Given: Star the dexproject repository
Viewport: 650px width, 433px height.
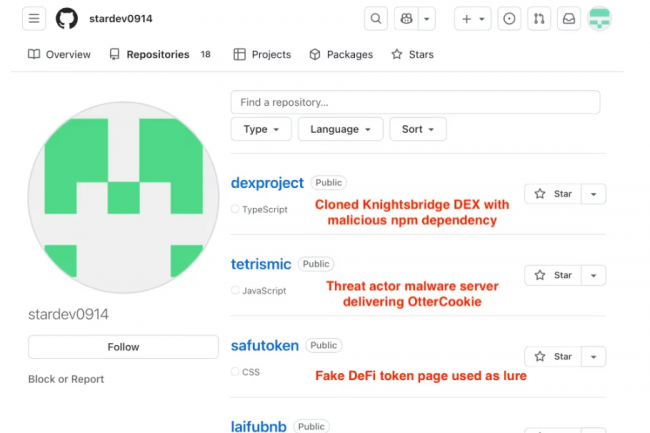Looking at the screenshot, I should [x=553, y=194].
